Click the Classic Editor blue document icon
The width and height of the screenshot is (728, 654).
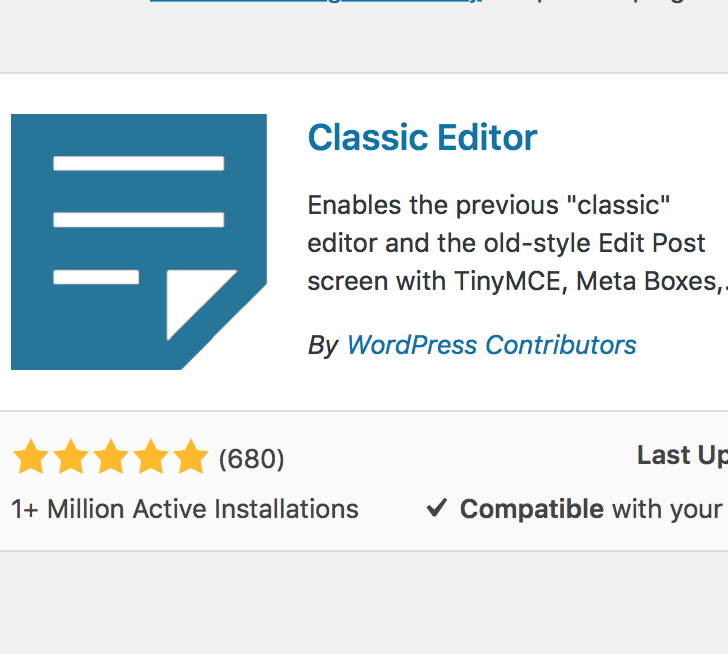pos(139,242)
